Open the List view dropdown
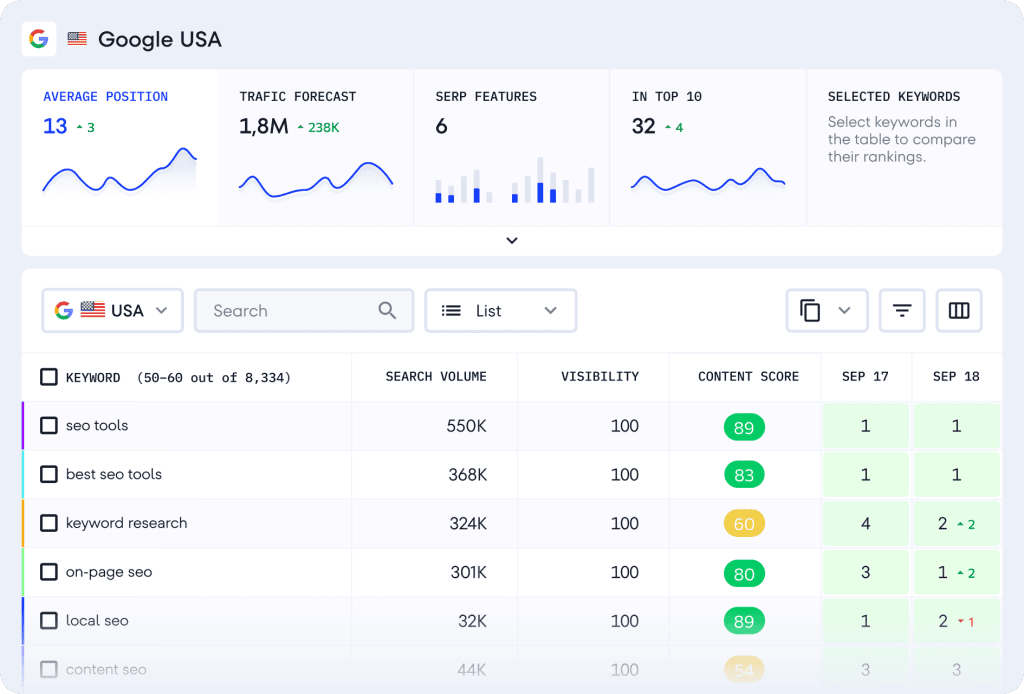The height and width of the screenshot is (694, 1024). 501,311
